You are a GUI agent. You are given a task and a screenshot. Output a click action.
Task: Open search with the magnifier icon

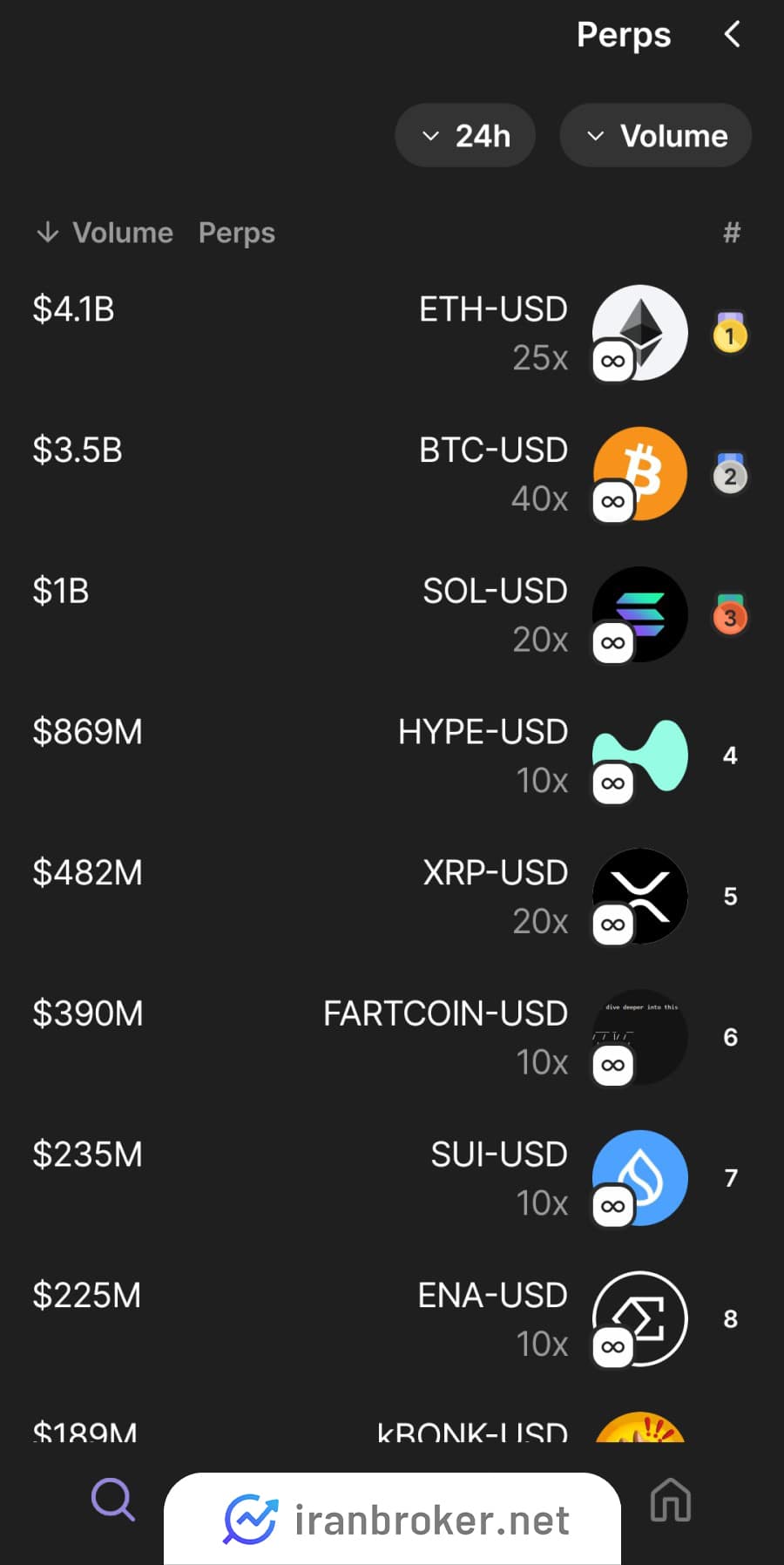pyautogui.click(x=113, y=1501)
